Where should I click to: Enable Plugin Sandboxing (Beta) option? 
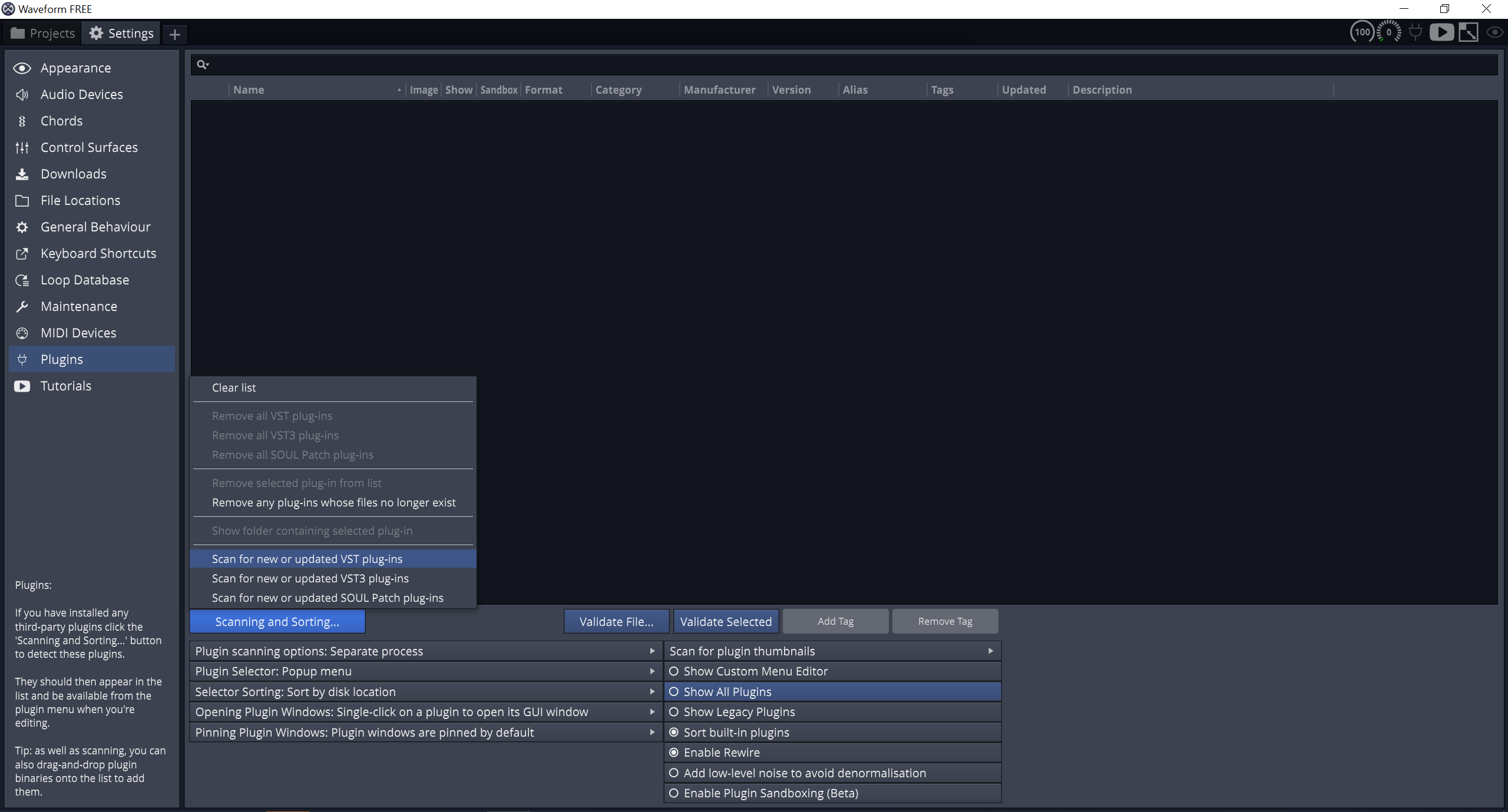click(x=832, y=793)
